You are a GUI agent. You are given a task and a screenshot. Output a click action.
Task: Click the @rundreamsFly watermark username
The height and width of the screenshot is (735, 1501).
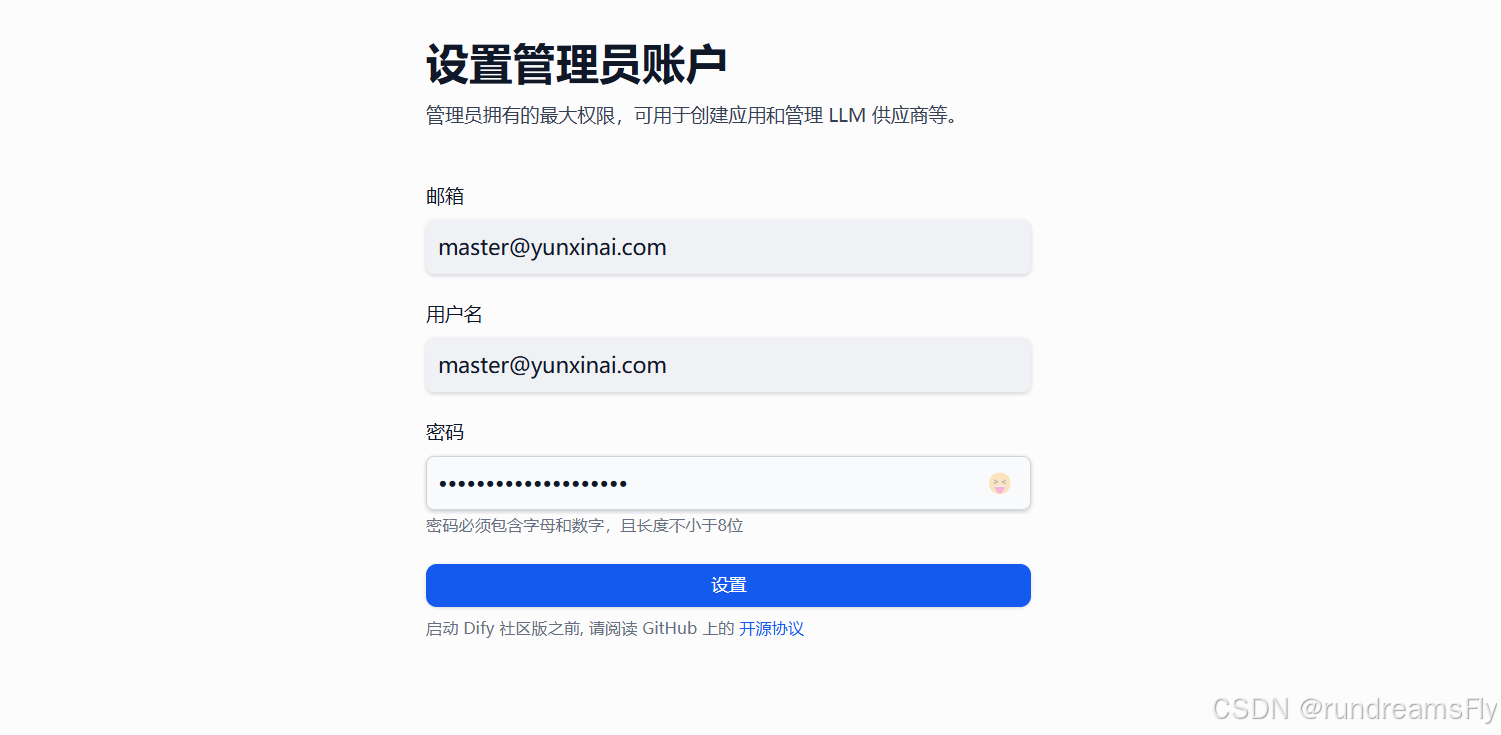pyautogui.click(x=1397, y=709)
